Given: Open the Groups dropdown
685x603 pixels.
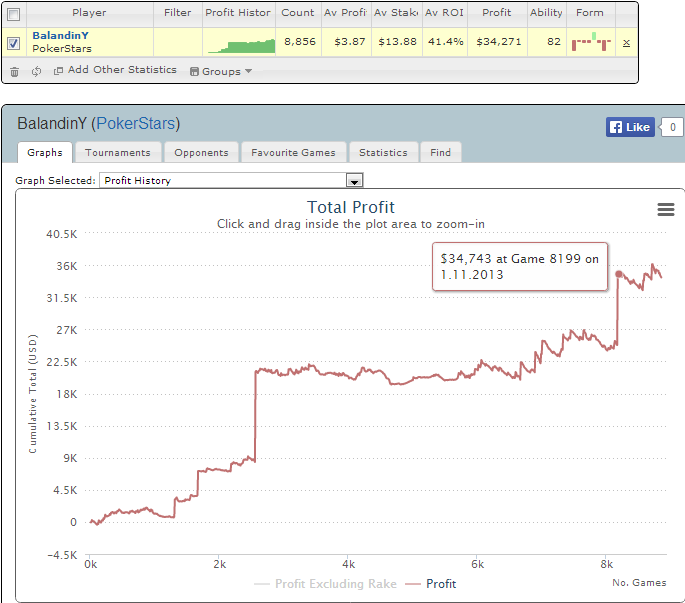Looking at the screenshot, I should coord(221,71).
